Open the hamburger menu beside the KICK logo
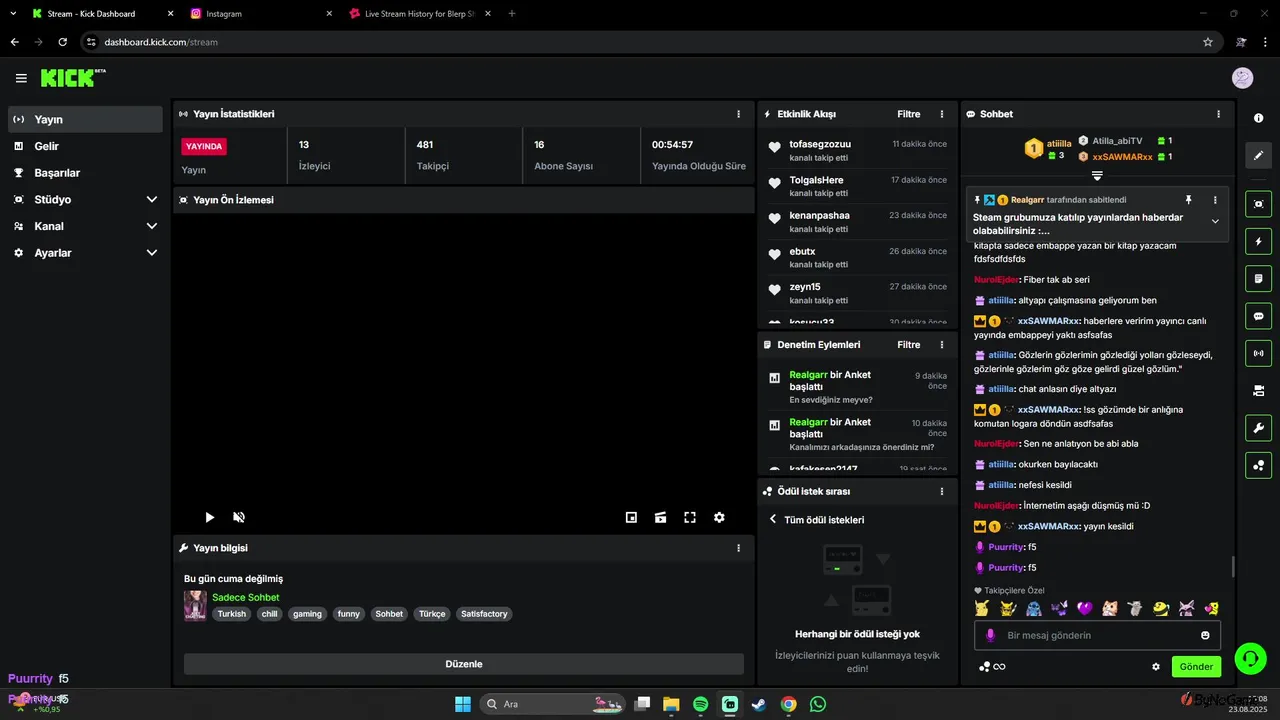The image size is (1280, 720). [21, 78]
